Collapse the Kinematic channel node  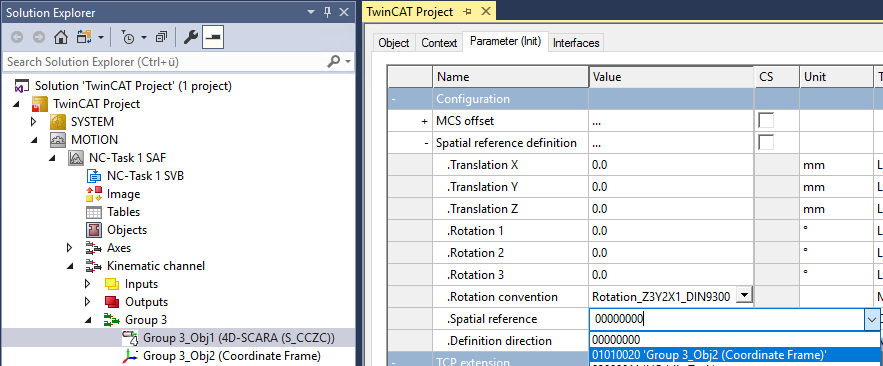pyautogui.click(x=69, y=266)
